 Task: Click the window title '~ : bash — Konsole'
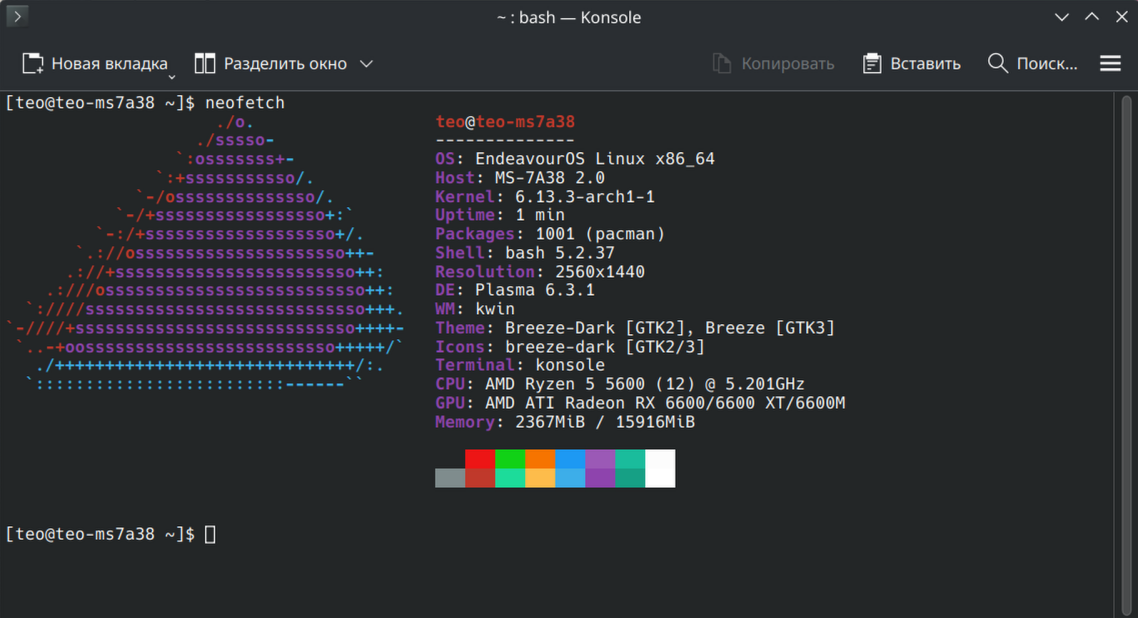point(569,17)
